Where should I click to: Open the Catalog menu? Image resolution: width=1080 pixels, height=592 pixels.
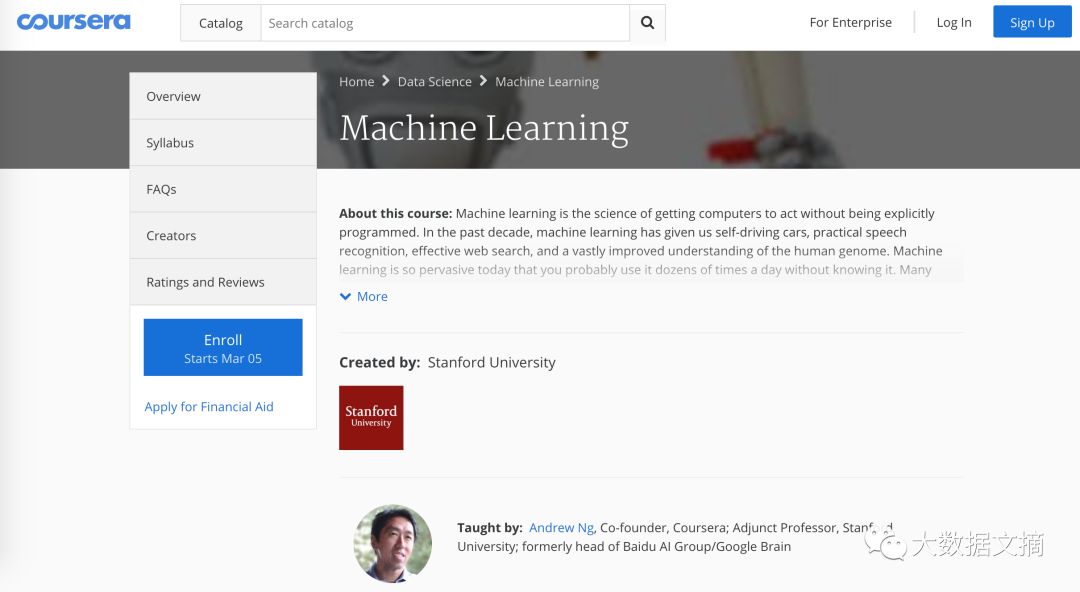click(x=220, y=23)
